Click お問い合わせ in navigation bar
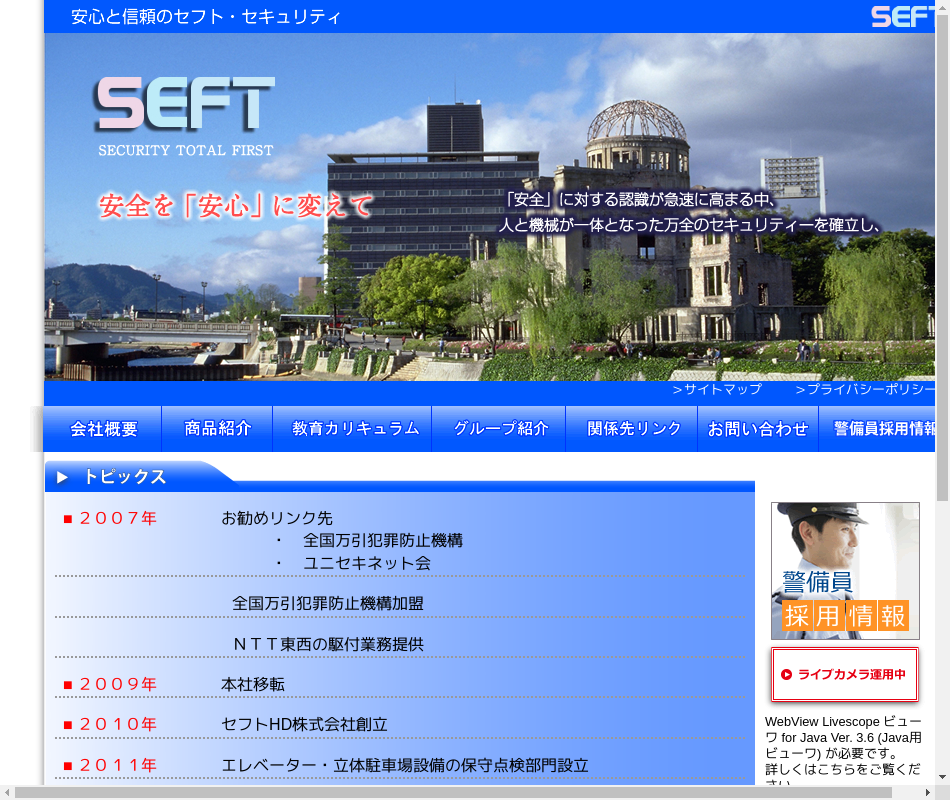The image size is (950, 800). (758, 429)
